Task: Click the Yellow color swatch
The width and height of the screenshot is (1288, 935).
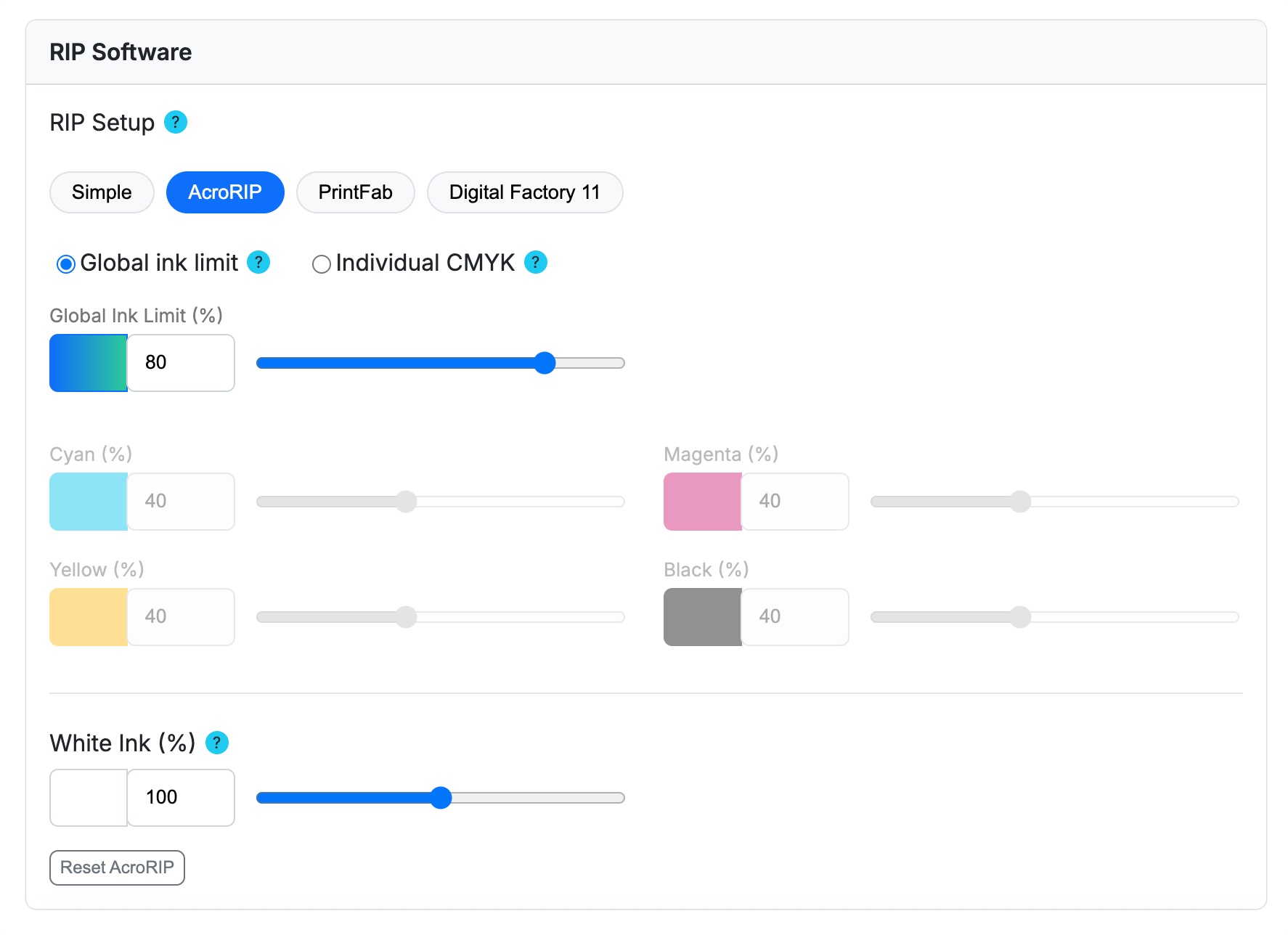Action: [88, 616]
